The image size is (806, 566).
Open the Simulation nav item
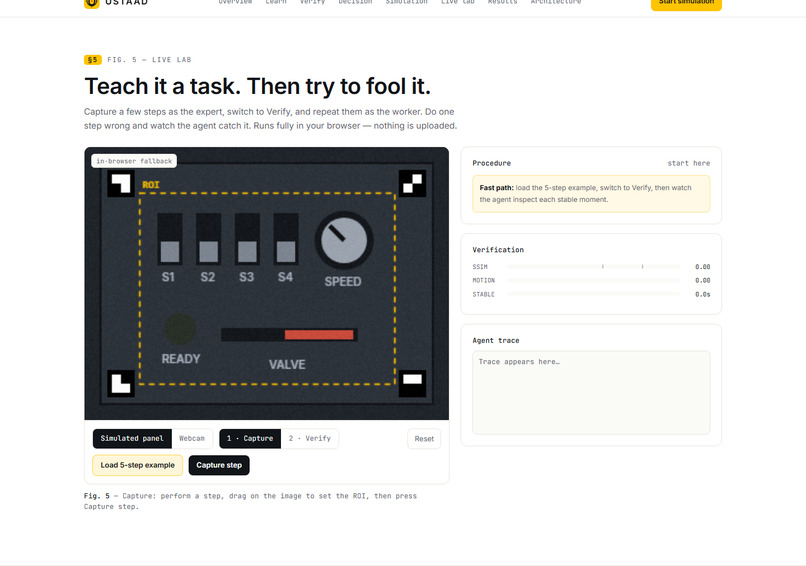pos(407,2)
